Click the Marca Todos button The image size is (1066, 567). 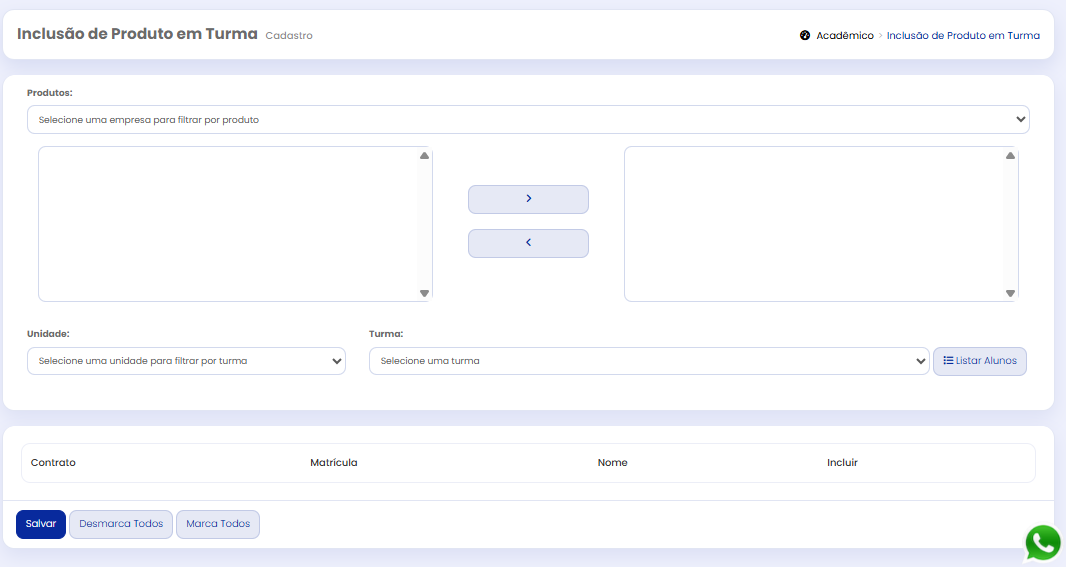point(218,524)
